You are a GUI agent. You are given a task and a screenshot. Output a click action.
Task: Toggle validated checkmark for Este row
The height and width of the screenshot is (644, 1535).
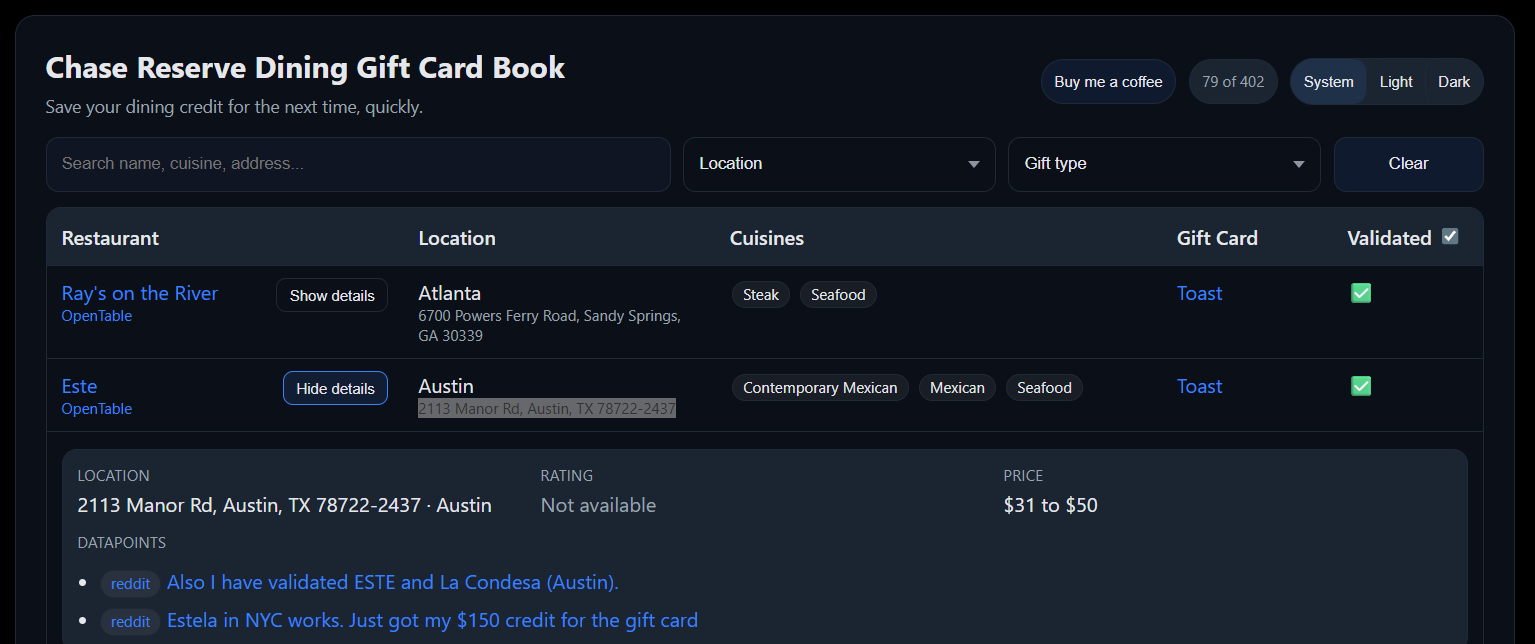pyautogui.click(x=1360, y=386)
